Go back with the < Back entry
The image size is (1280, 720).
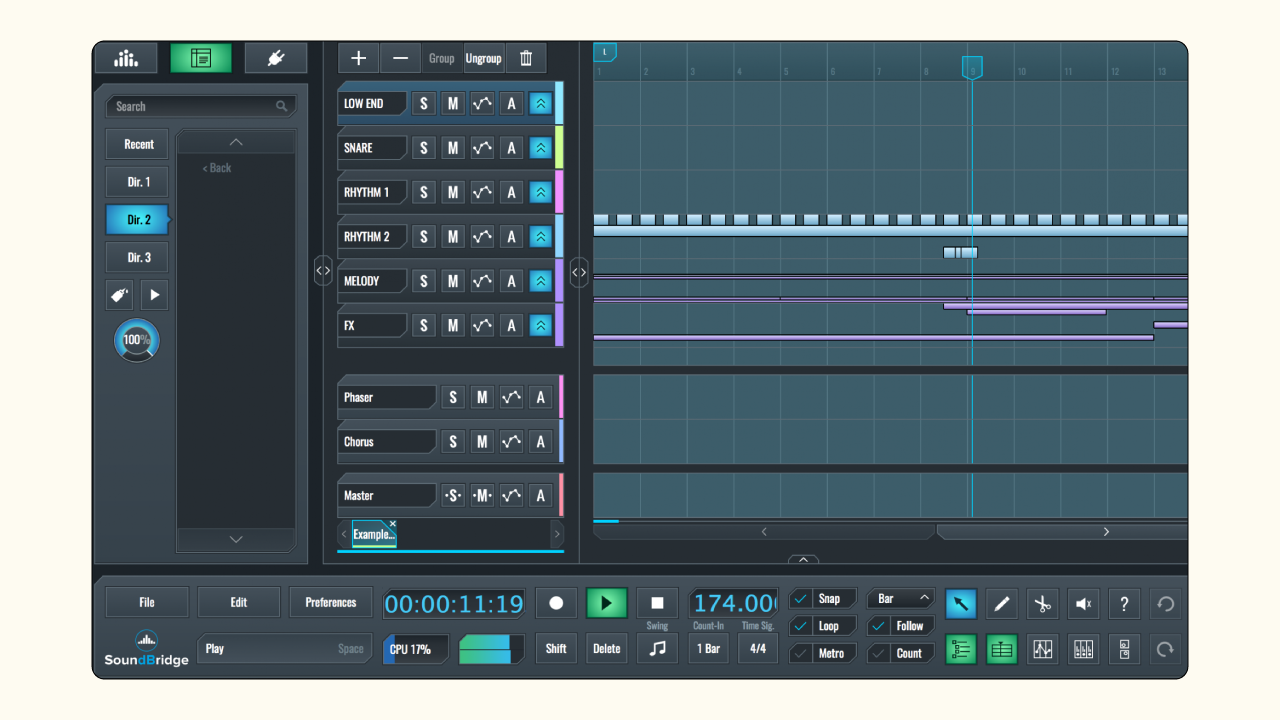point(217,168)
